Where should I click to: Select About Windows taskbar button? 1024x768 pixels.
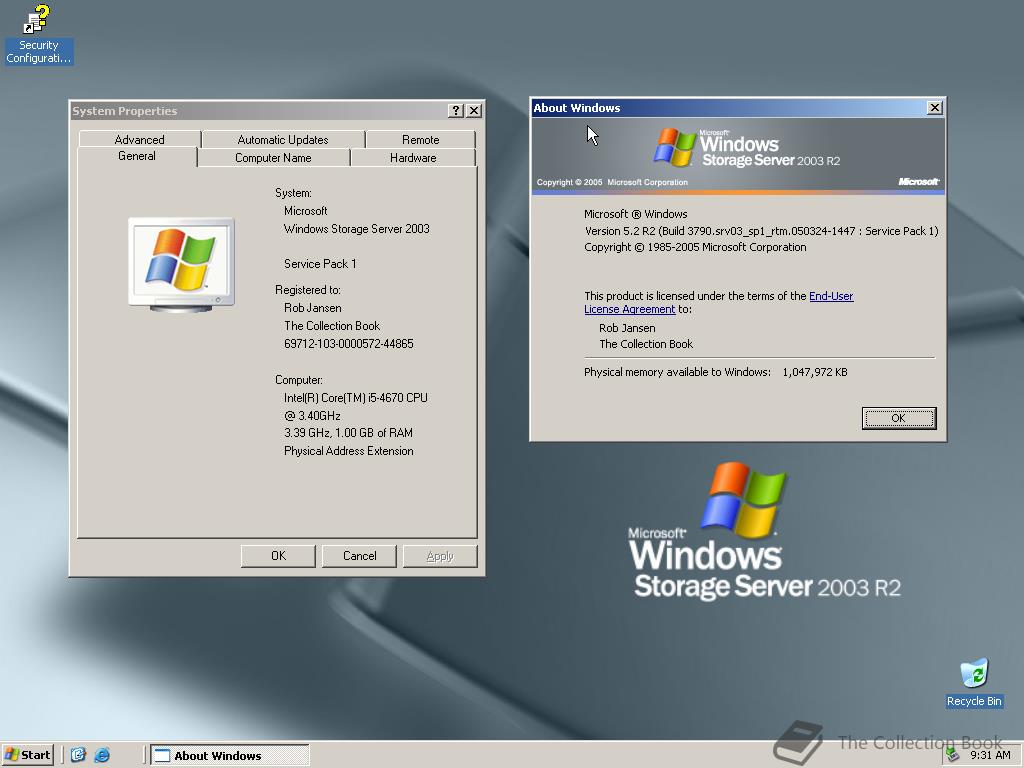[230, 756]
